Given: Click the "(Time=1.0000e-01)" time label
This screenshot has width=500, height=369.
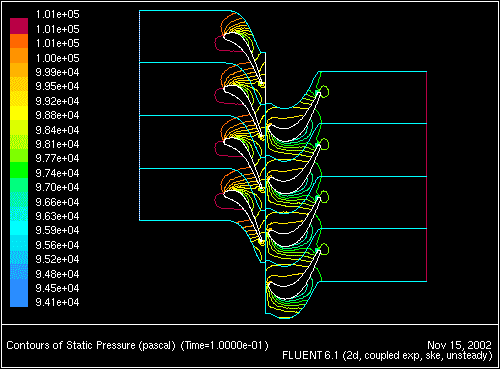Looking at the screenshot, I should (x=224, y=345).
